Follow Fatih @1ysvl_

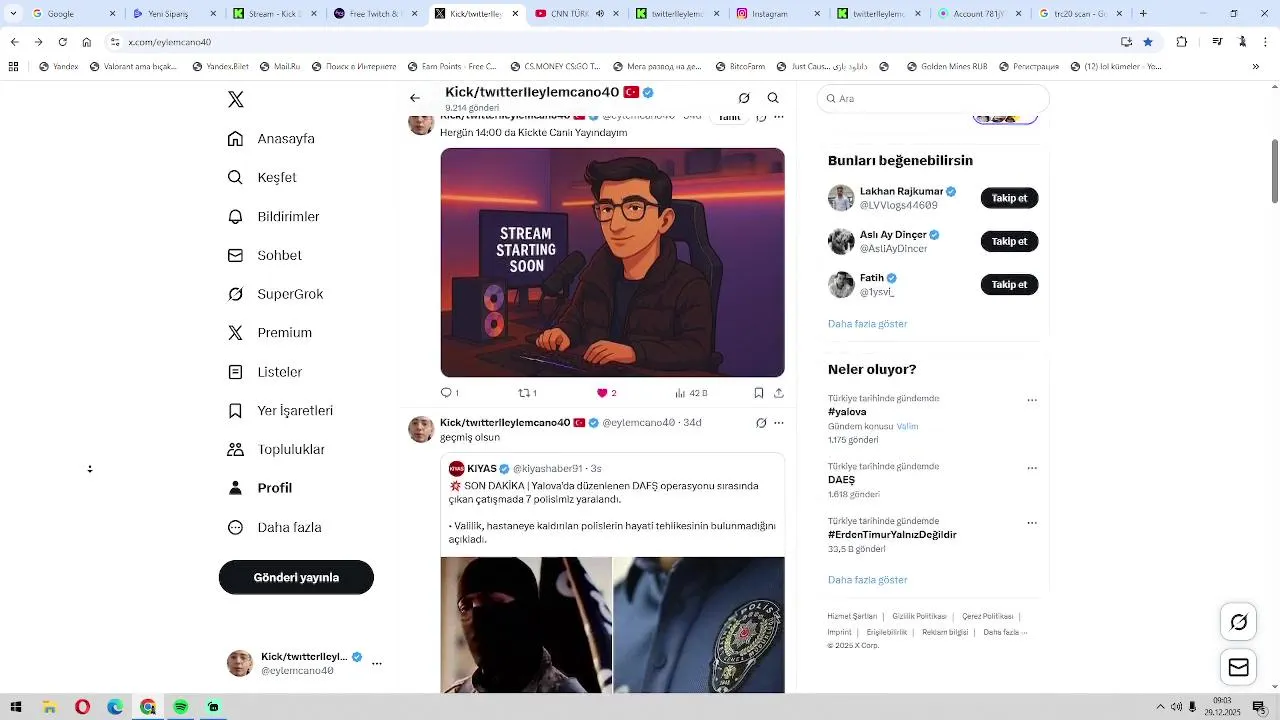(x=1009, y=284)
